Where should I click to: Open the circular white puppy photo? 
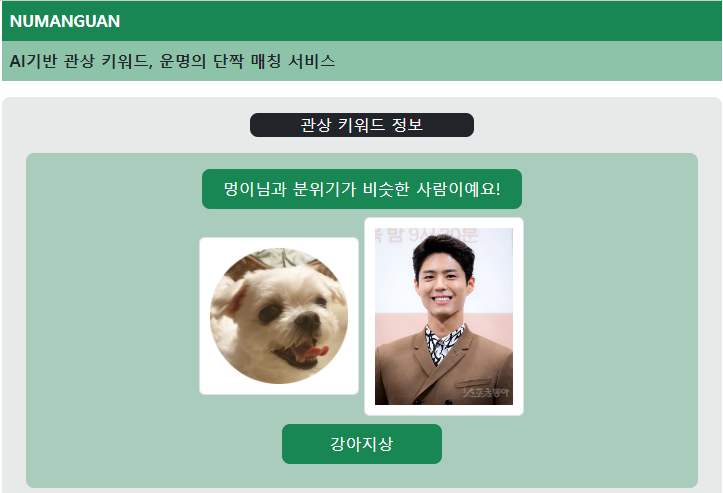tap(279, 316)
